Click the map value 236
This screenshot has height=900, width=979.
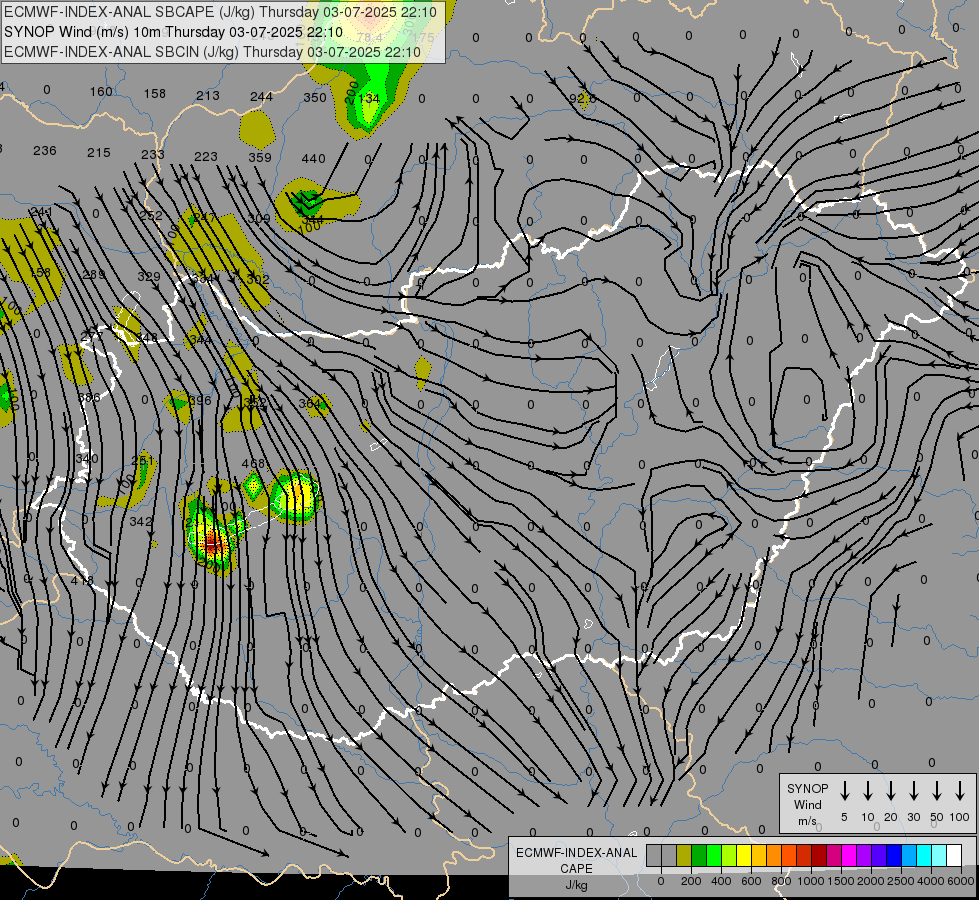45,151
